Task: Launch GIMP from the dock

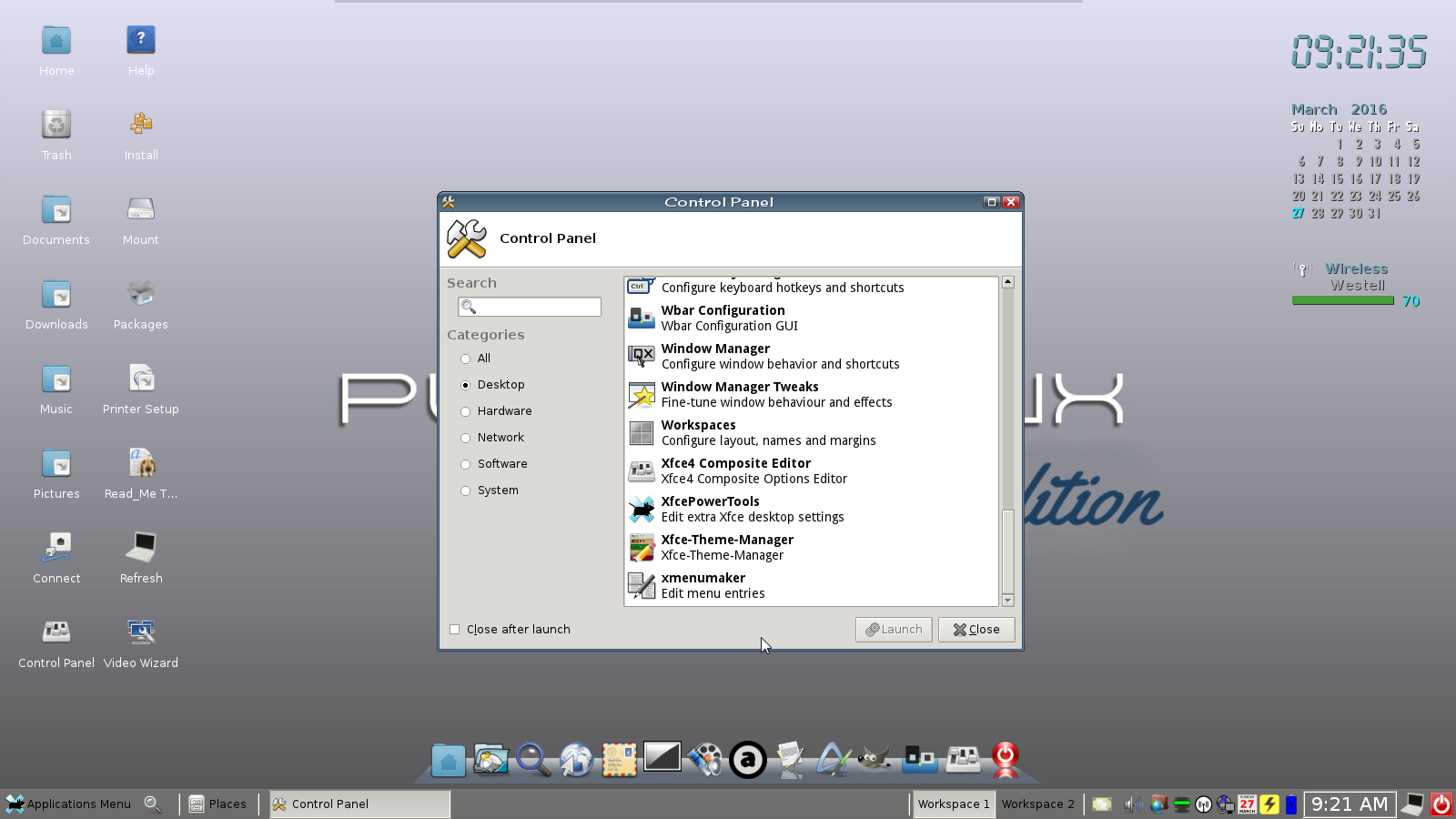Action: [x=875, y=759]
